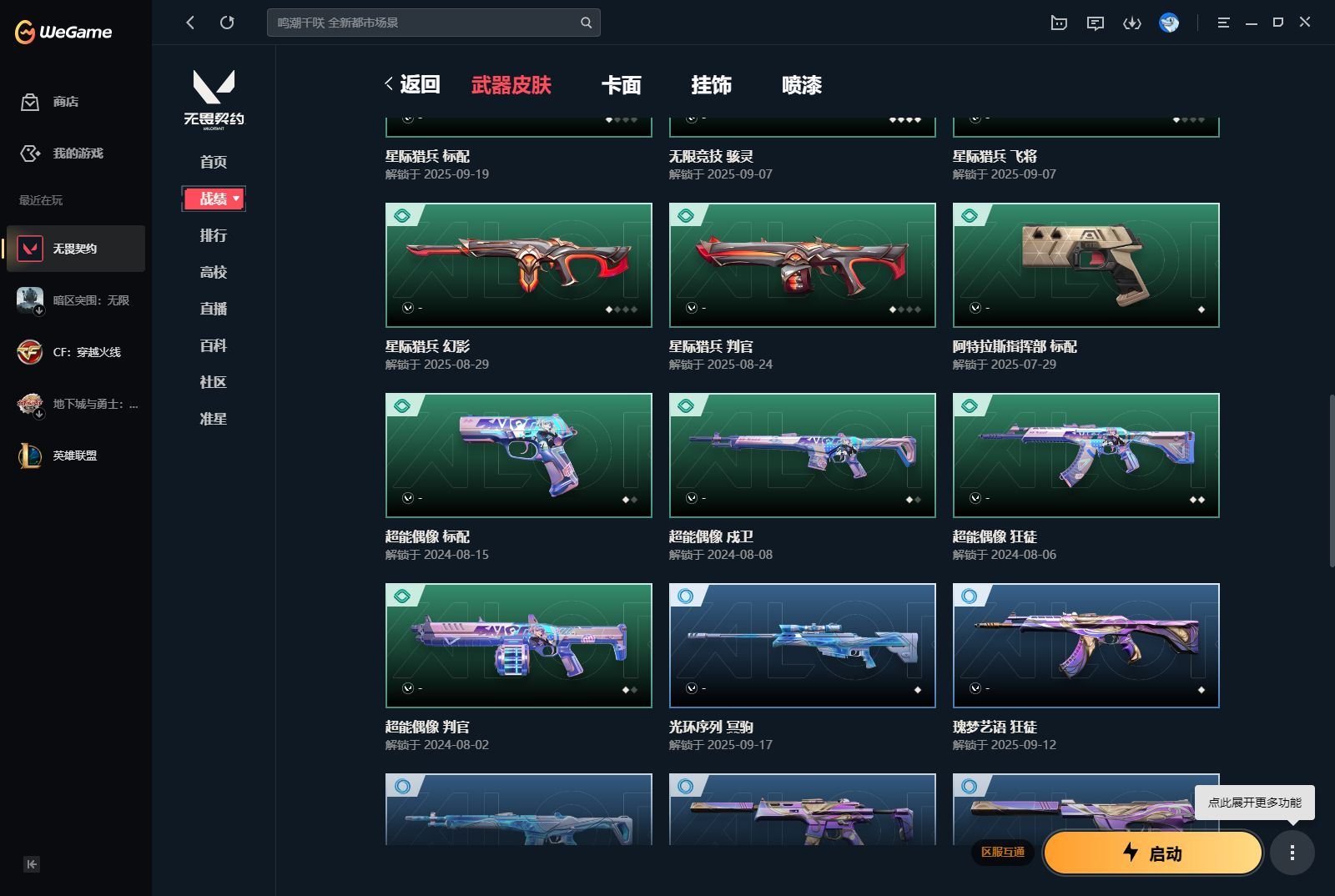Open the search magnifier in the search bar
Image resolution: width=1335 pixels, height=896 pixels.
click(x=586, y=23)
